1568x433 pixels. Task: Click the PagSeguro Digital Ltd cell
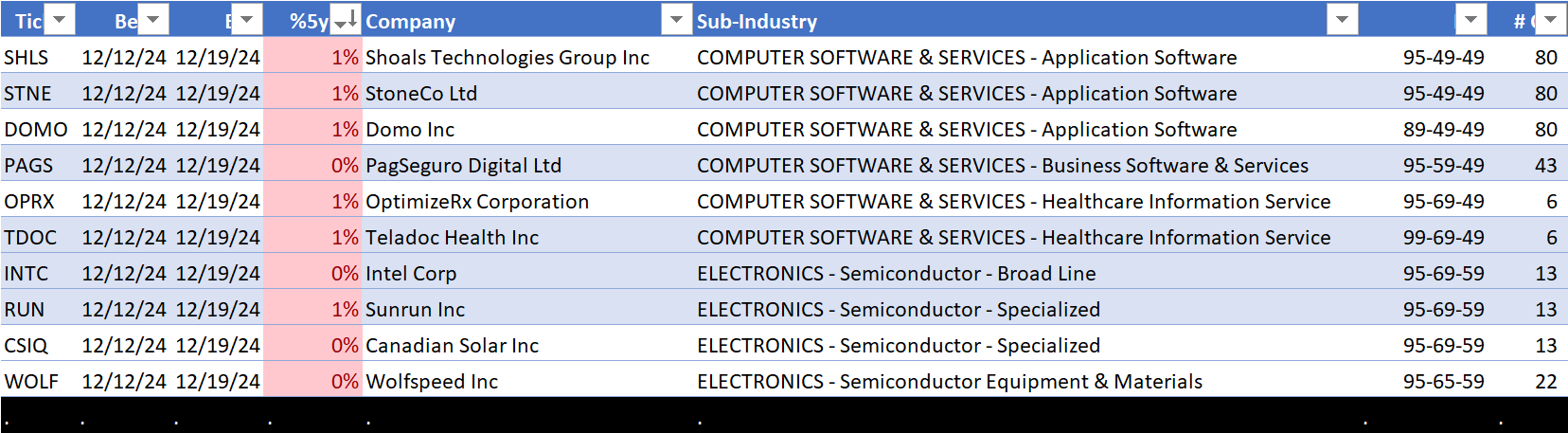pyautogui.click(x=463, y=165)
